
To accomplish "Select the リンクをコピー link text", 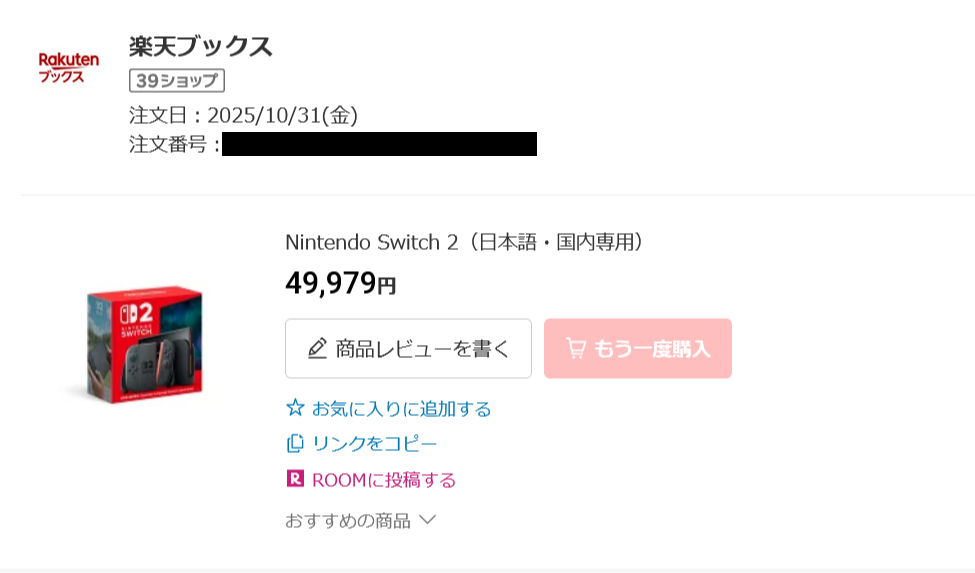I will (375, 444).
